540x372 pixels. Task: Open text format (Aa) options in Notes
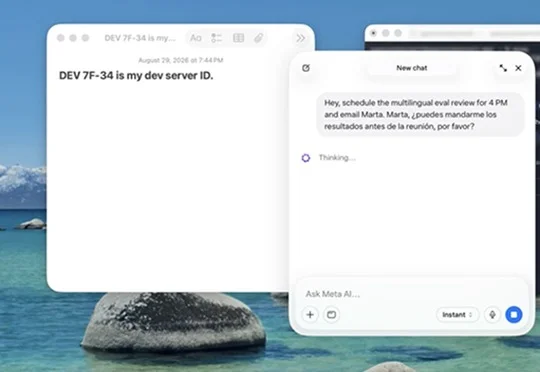coord(196,38)
